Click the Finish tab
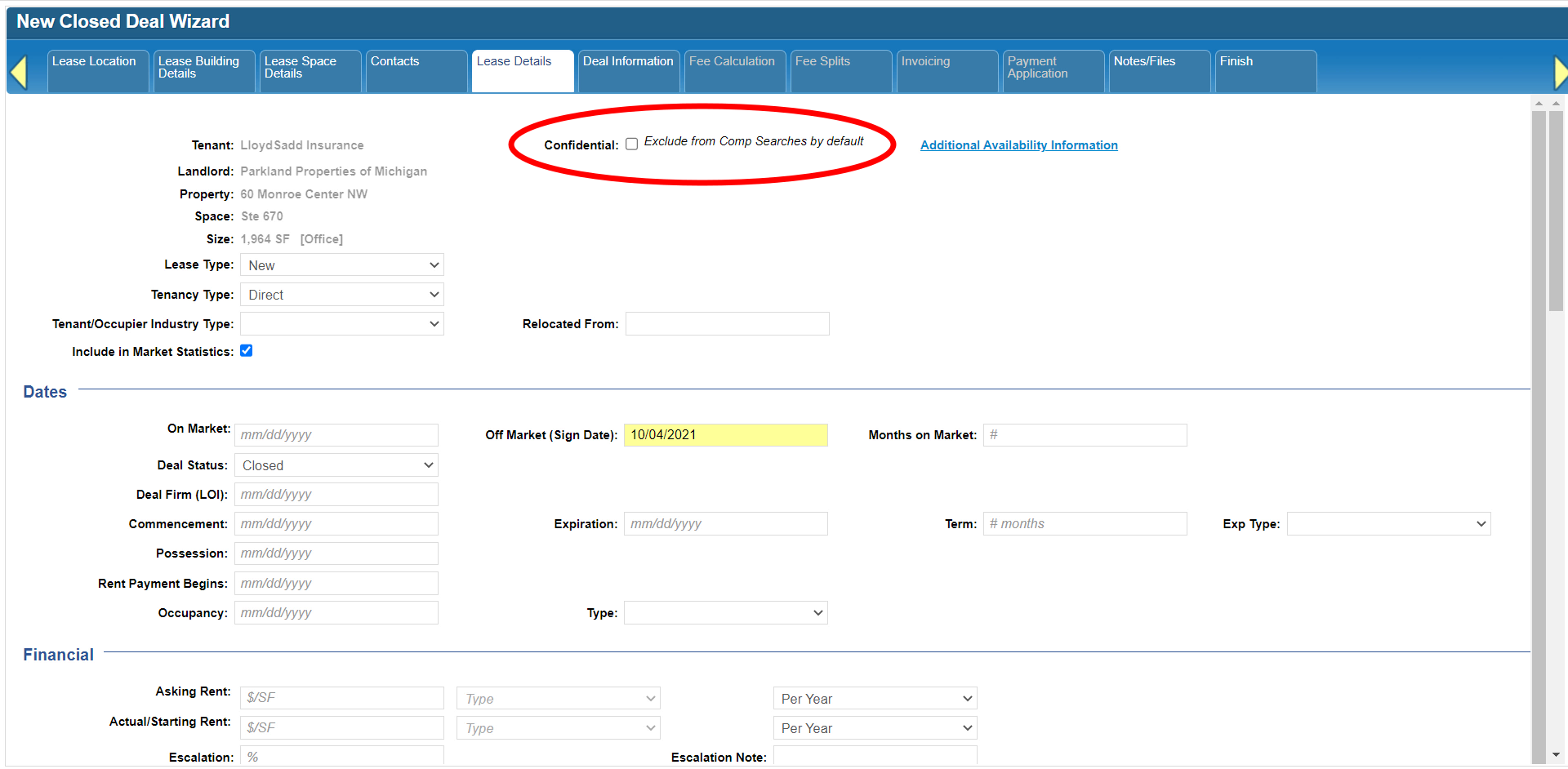 (1236, 62)
